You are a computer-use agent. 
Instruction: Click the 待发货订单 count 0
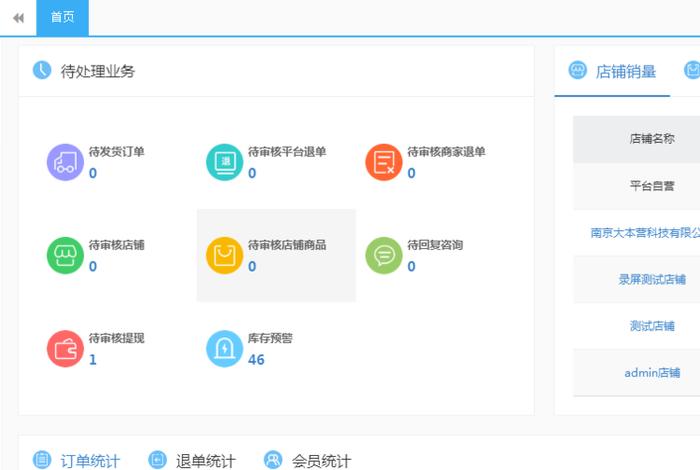93,173
